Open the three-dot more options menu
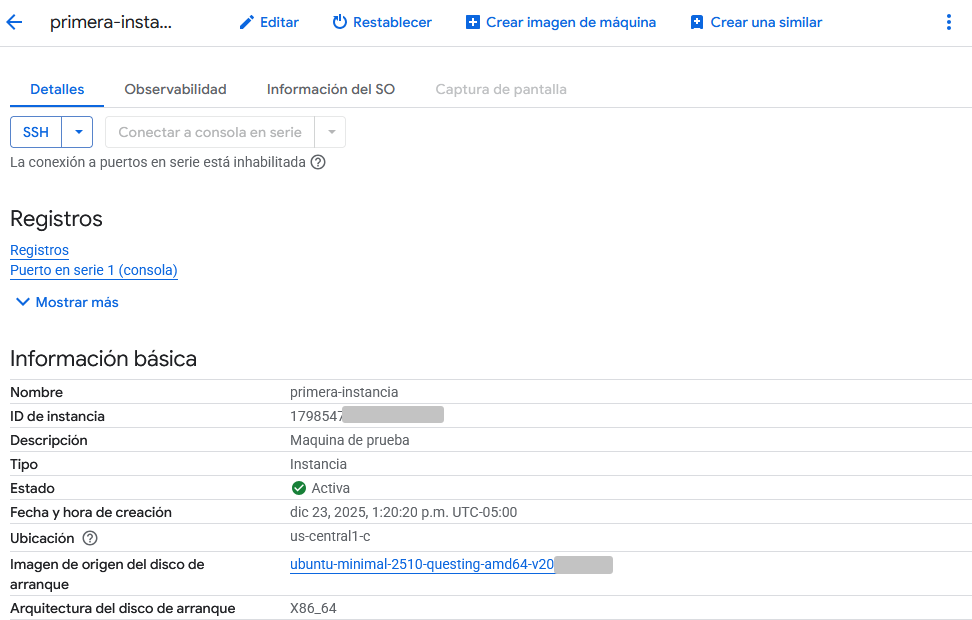The width and height of the screenshot is (972, 620). coord(948,22)
